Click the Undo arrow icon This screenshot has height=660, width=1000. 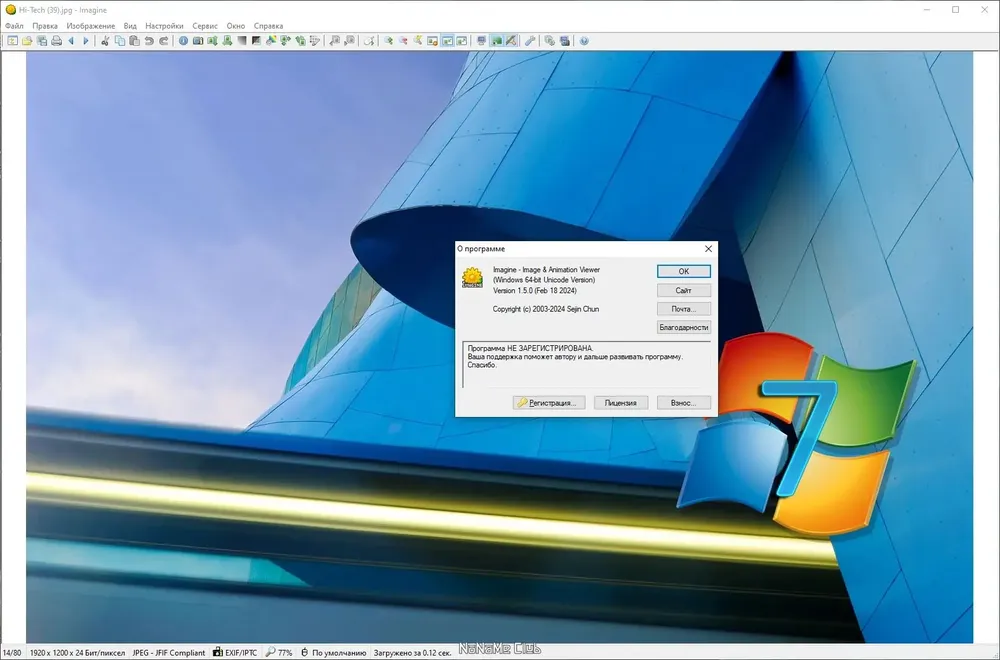tap(149, 41)
